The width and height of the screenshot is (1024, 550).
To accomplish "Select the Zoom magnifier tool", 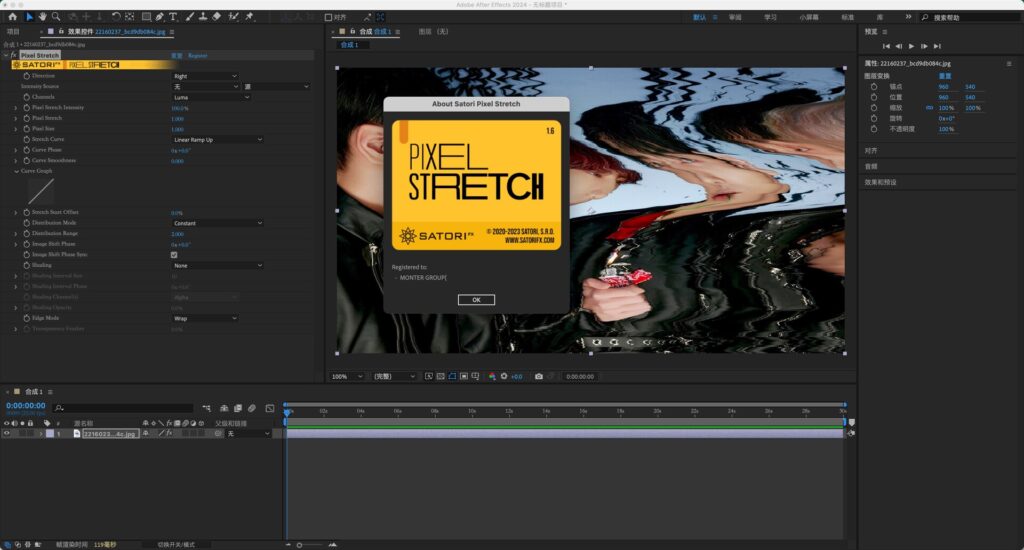I will [x=56, y=17].
